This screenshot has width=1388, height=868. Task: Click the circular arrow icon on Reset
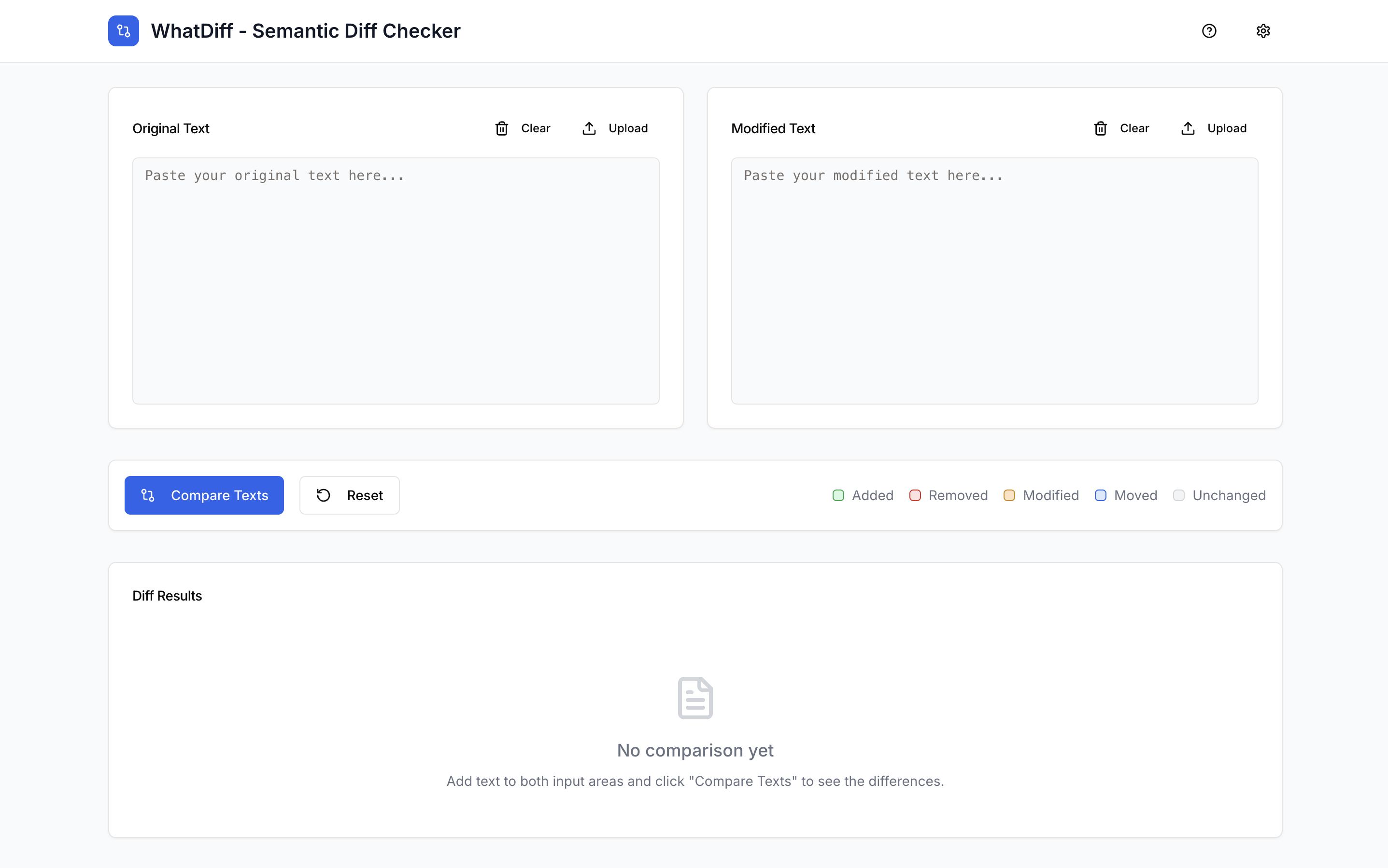(323, 495)
